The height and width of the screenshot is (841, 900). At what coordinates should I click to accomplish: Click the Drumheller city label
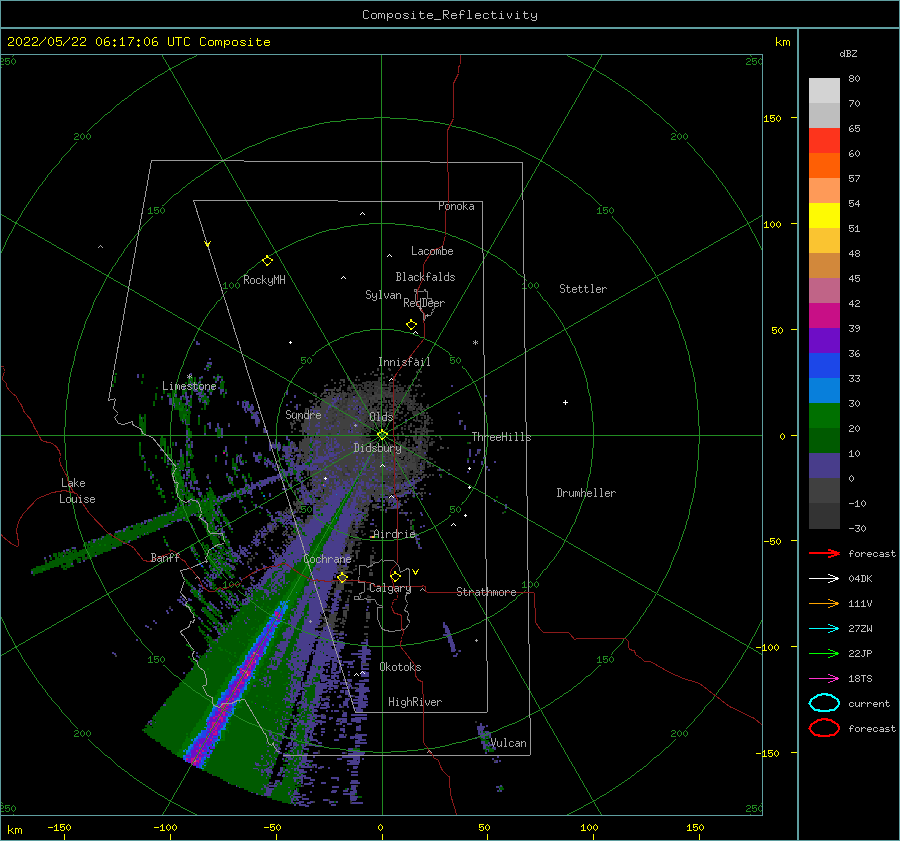pos(586,493)
